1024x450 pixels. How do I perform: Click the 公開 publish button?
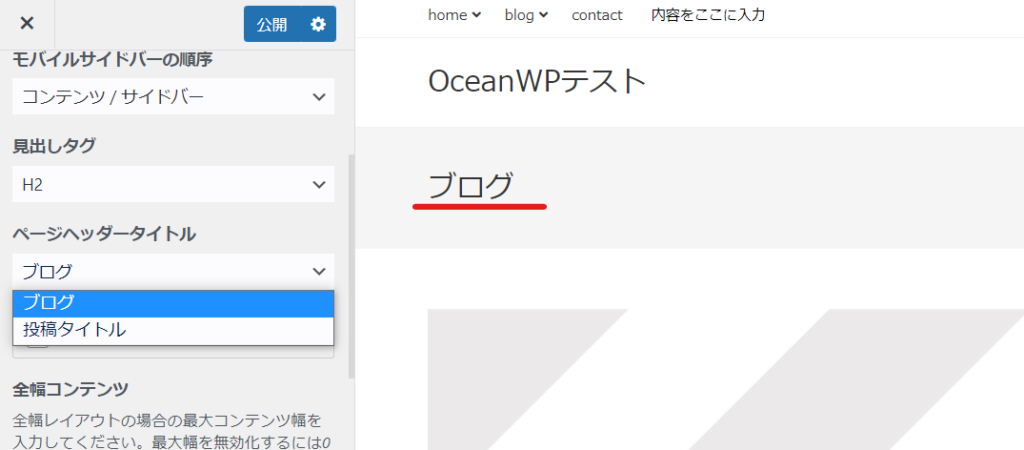(272, 24)
